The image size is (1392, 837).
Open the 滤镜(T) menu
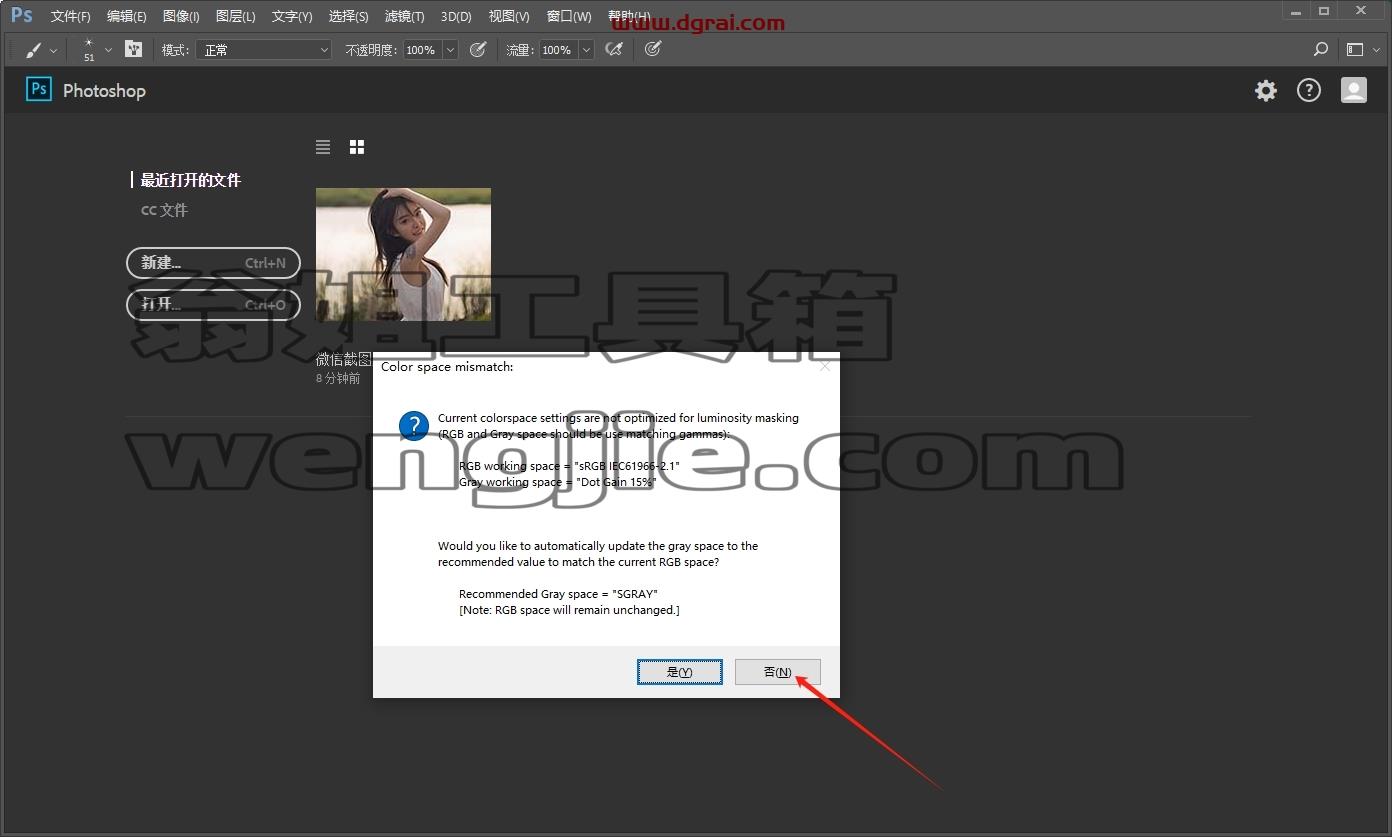[404, 17]
